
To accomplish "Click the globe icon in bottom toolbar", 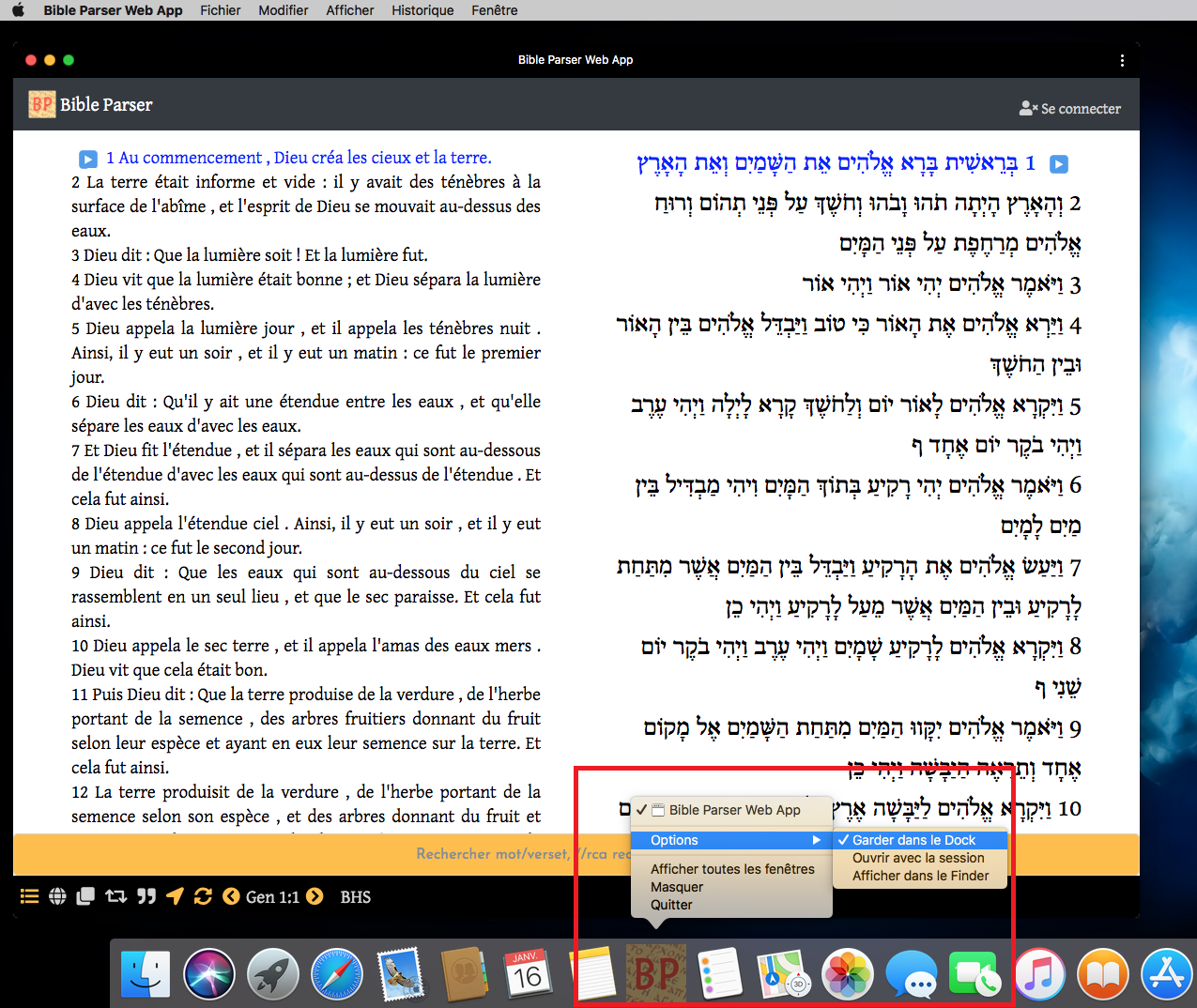I will tap(57, 896).
